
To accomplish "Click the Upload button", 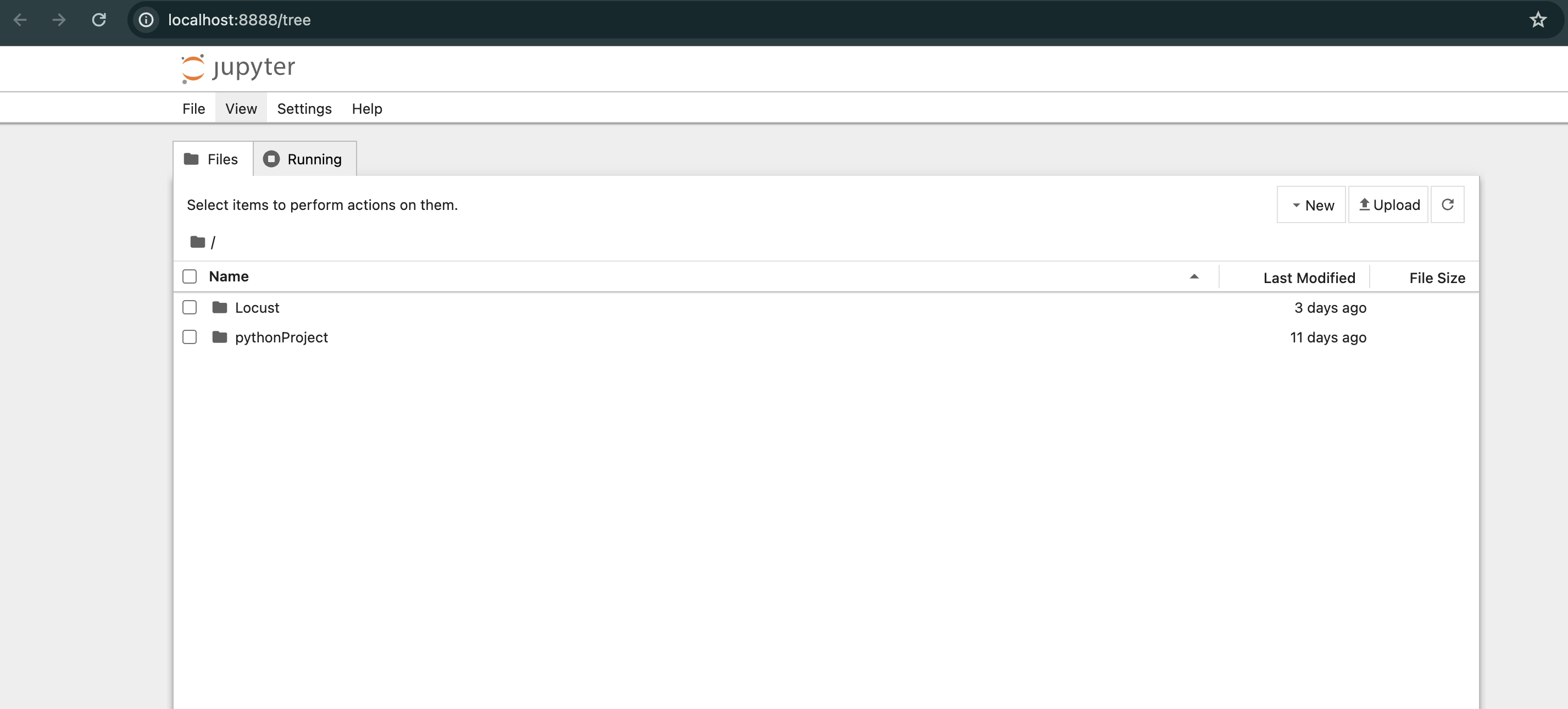I will 1388,205.
